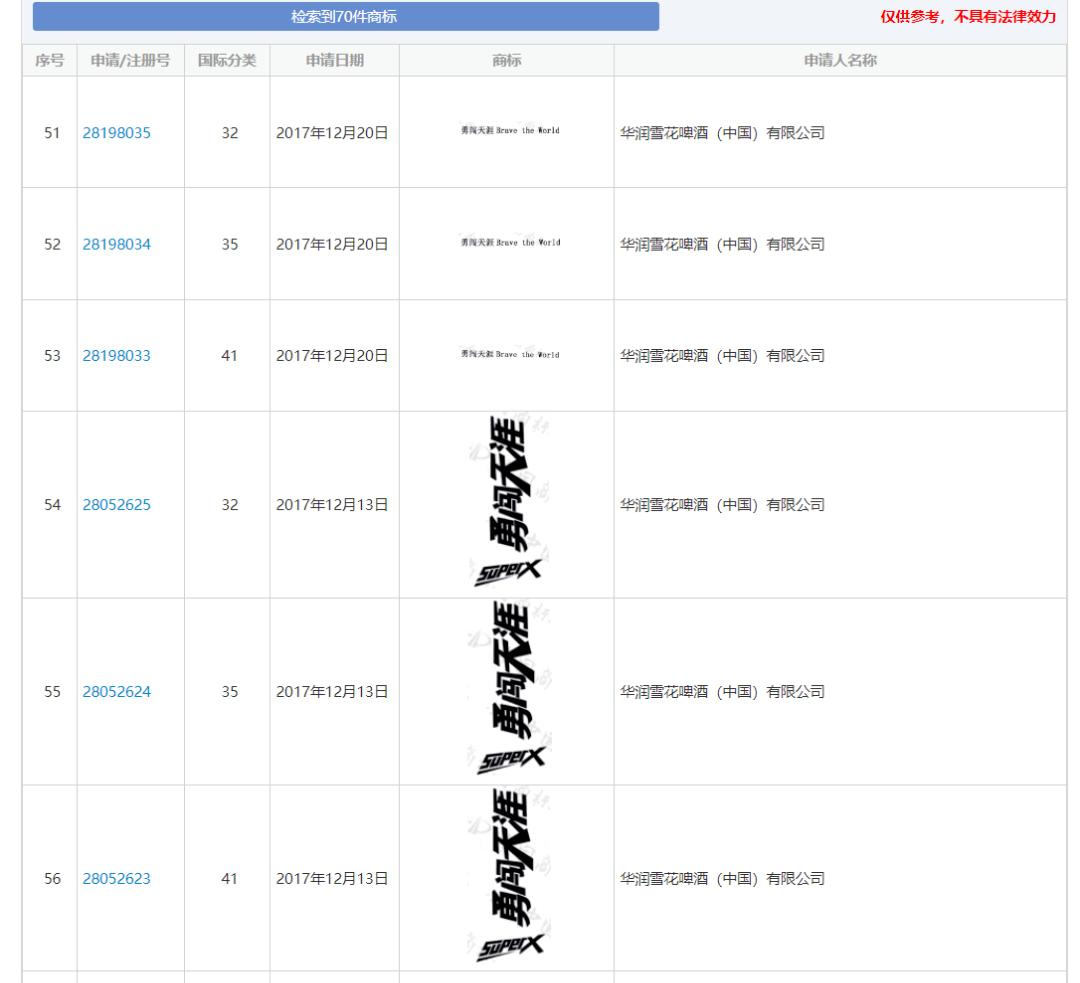This screenshot has height=983, width=1080.
Task: Click date 2017年12月20日 in row 51
Action: 332,133
